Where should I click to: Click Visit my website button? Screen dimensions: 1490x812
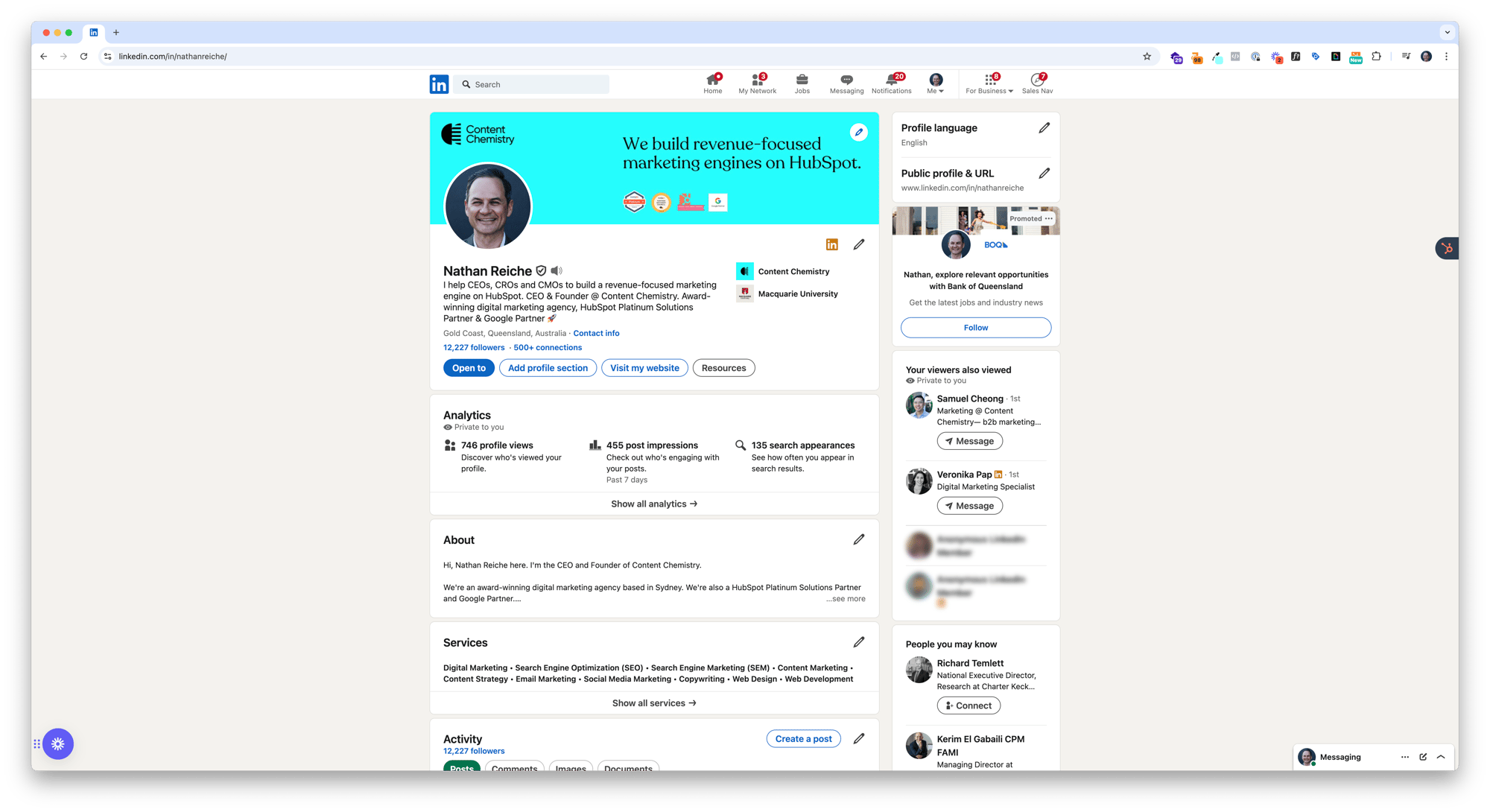[x=644, y=368]
